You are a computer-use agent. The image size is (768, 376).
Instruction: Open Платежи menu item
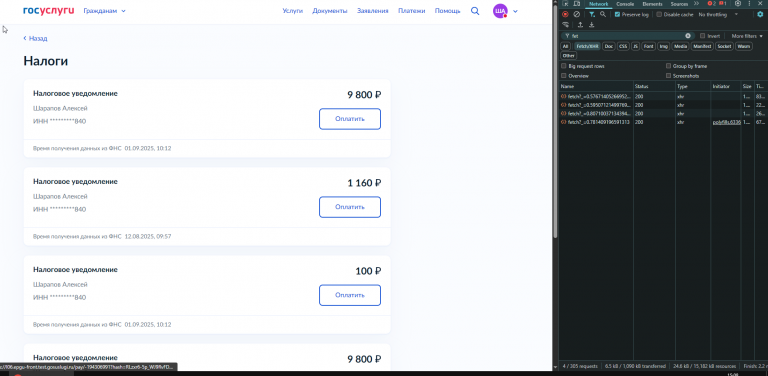point(411,11)
